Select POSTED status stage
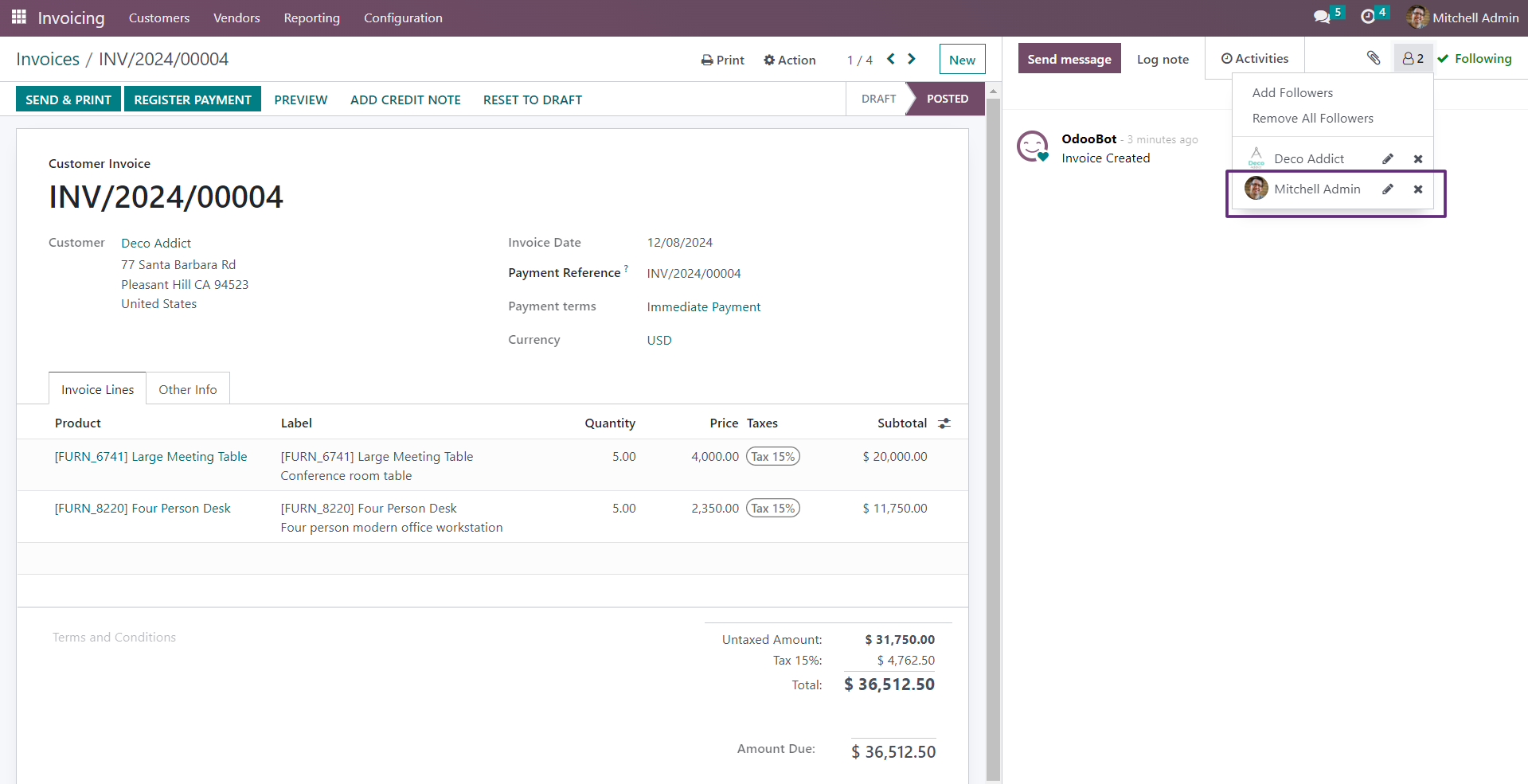 tap(948, 99)
